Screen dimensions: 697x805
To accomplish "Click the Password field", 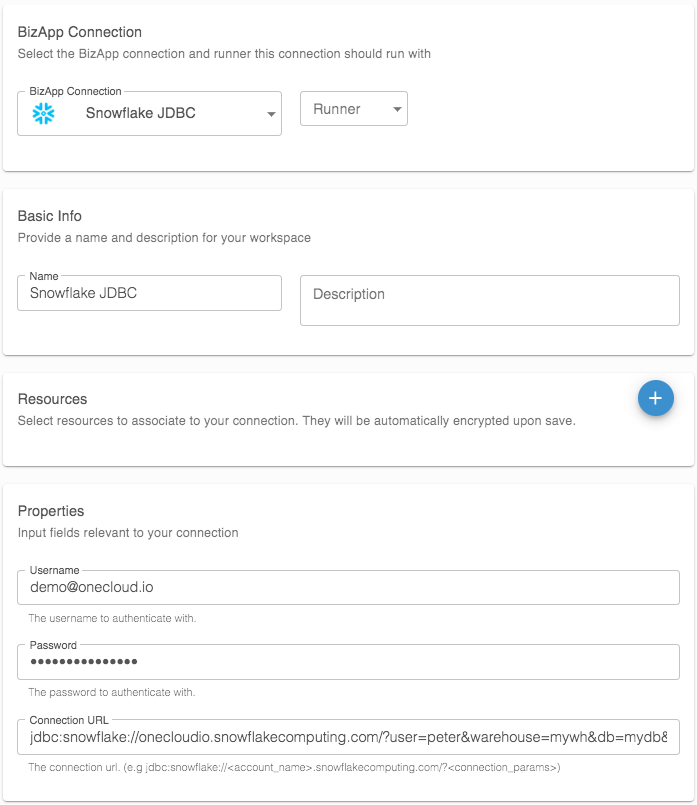I will pos(348,662).
